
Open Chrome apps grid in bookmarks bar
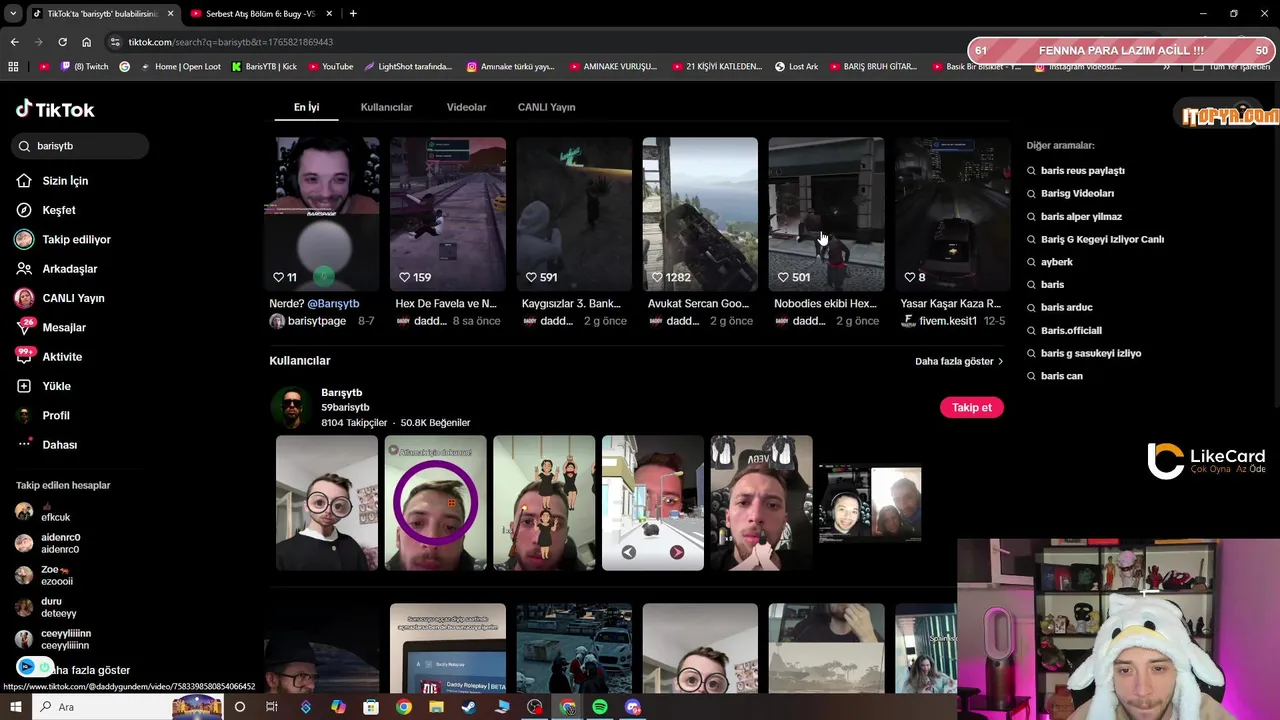(x=13, y=67)
